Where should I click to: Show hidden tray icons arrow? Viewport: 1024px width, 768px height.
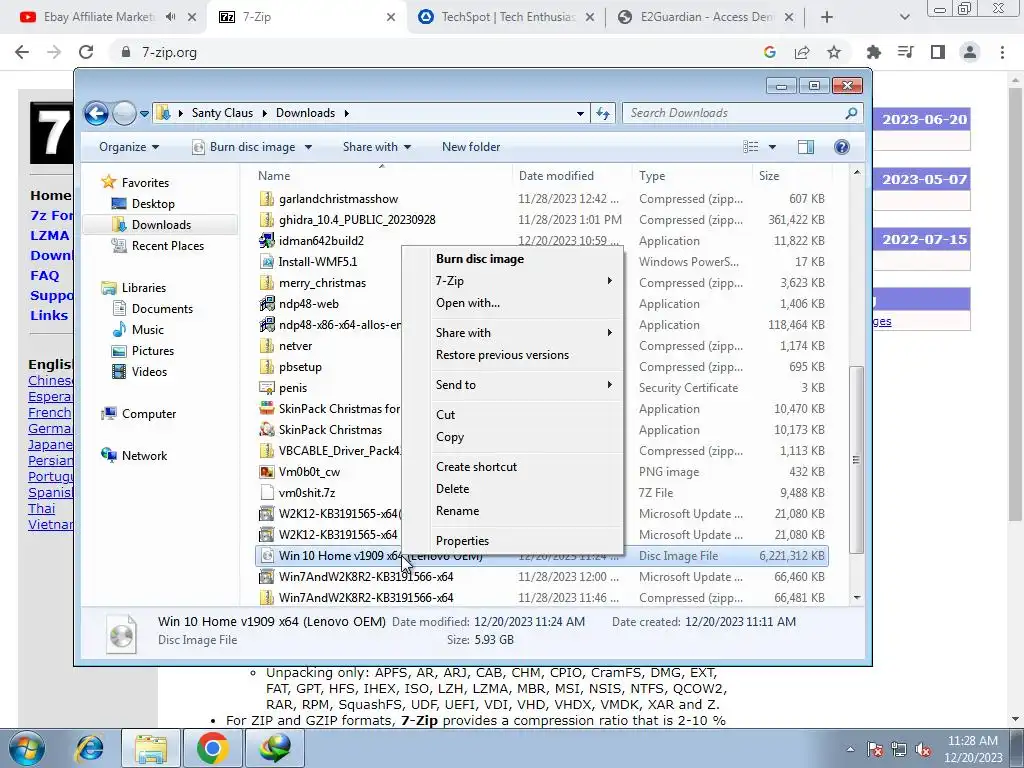coord(850,750)
